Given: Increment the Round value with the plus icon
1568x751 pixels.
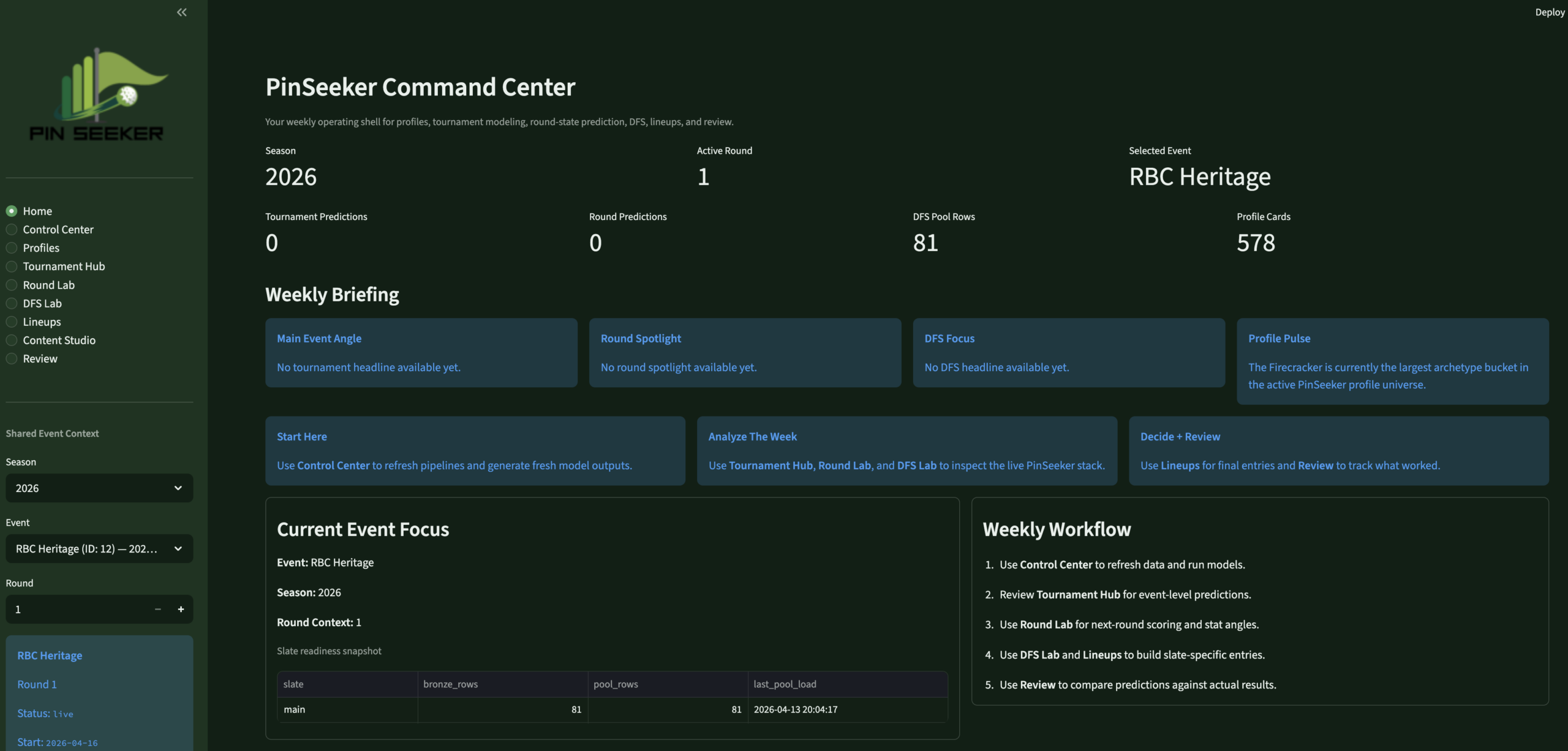Looking at the screenshot, I should tap(181, 609).
